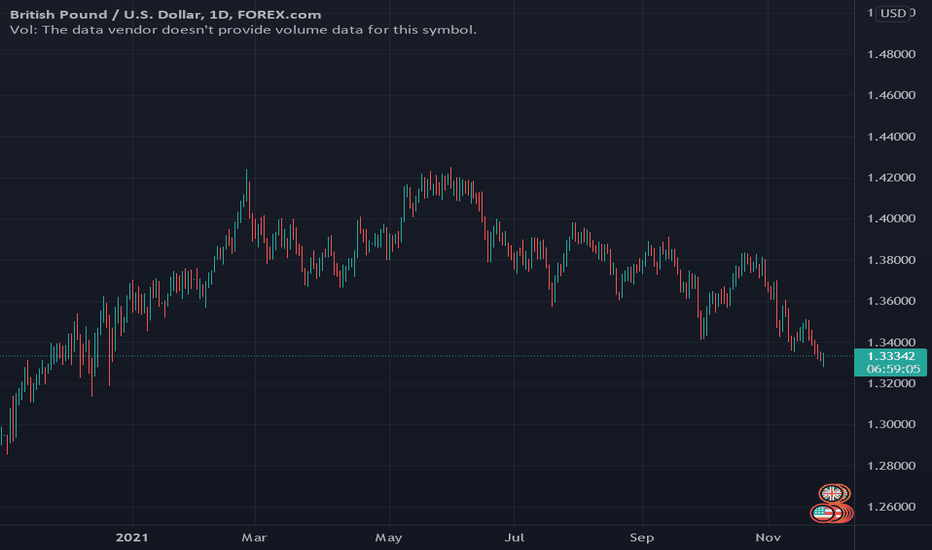This screenshot has width=932, height=550.
Task: Select the current price label 1.33342
Action: (x=890, y=356)
